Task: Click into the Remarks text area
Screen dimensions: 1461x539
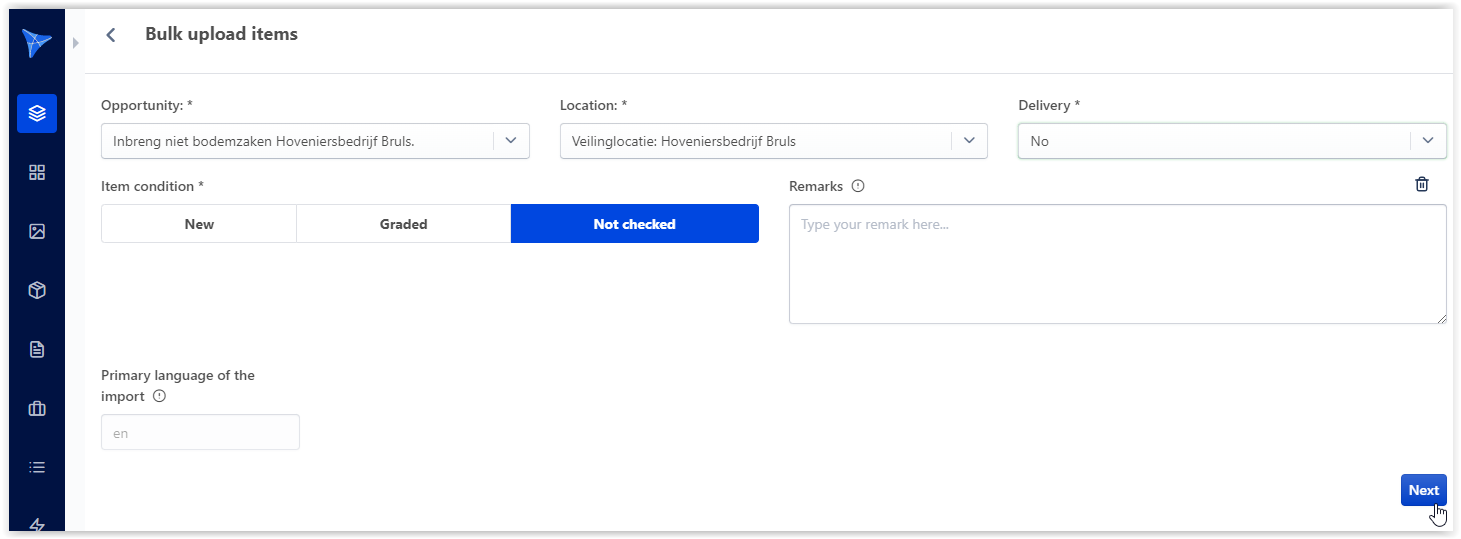Action: click(1117, 264)
